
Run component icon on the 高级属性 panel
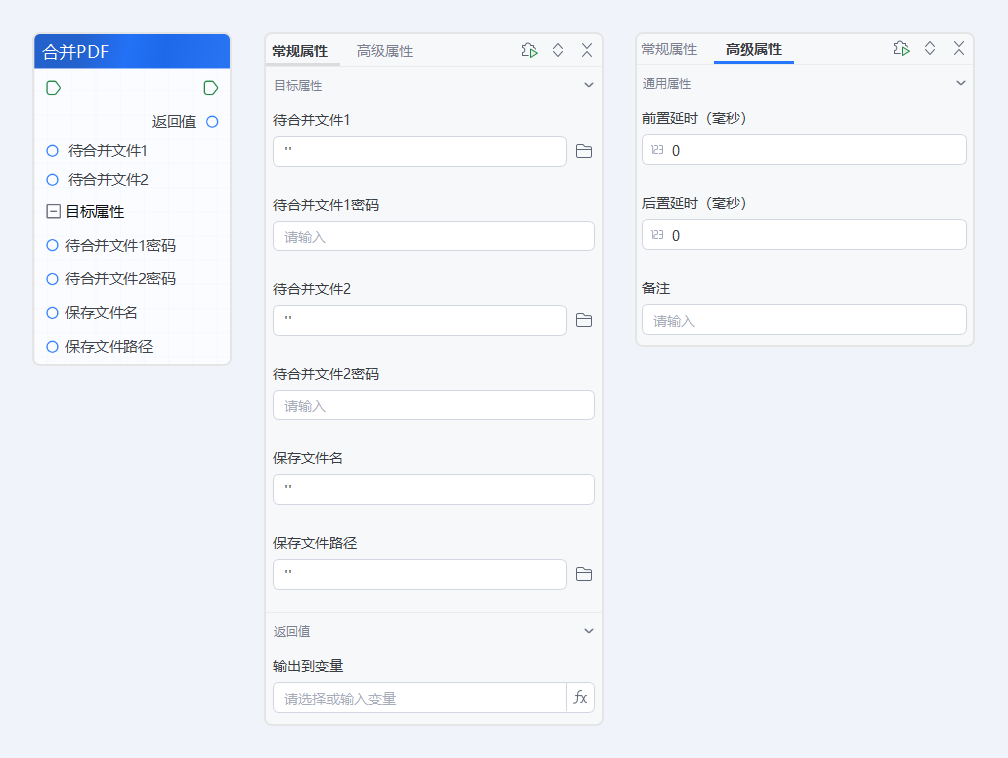[x=901, y=48]
